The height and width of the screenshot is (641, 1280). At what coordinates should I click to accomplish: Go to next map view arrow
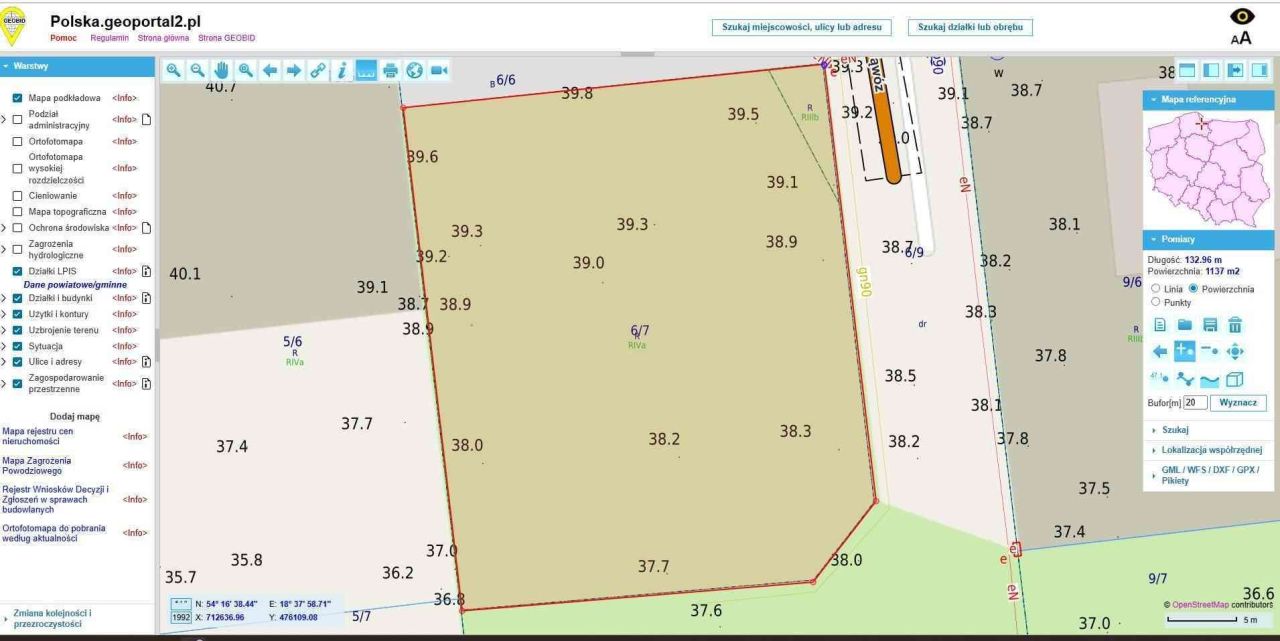pos(294,70)
